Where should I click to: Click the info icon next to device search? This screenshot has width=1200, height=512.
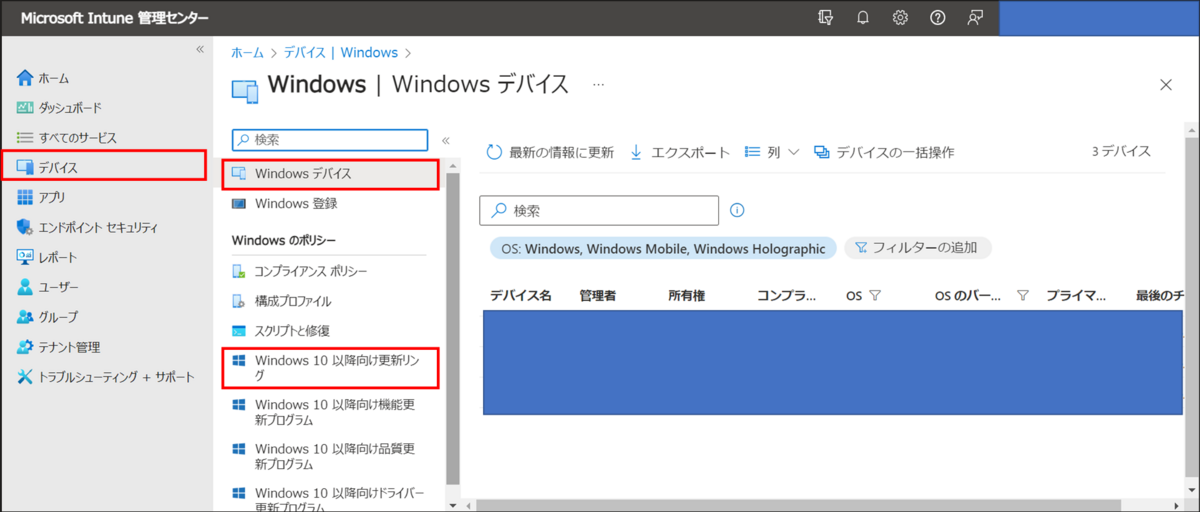pyautogui.click(x=738, y=210)
